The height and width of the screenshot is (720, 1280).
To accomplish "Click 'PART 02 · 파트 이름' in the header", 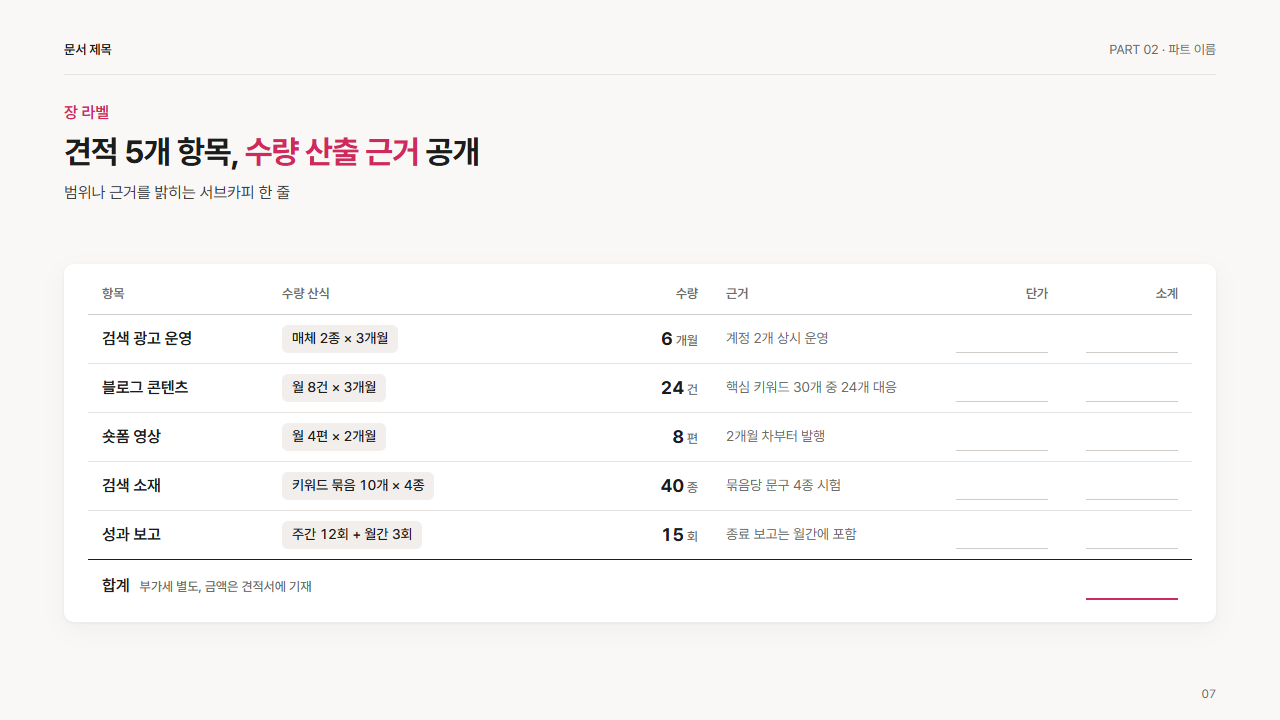I will (x=1162, y=49).
